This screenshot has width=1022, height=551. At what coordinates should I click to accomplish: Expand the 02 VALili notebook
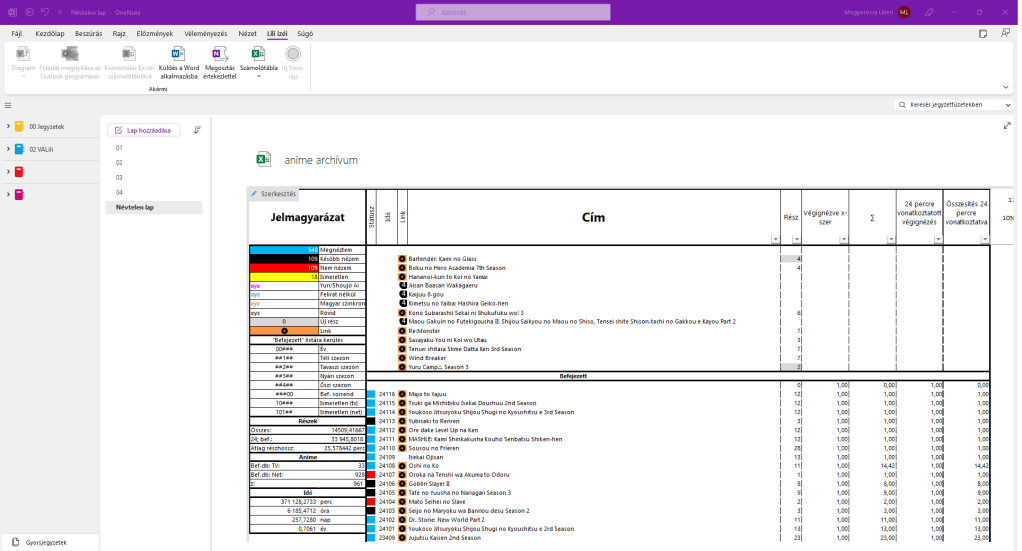tap(7, 149)
